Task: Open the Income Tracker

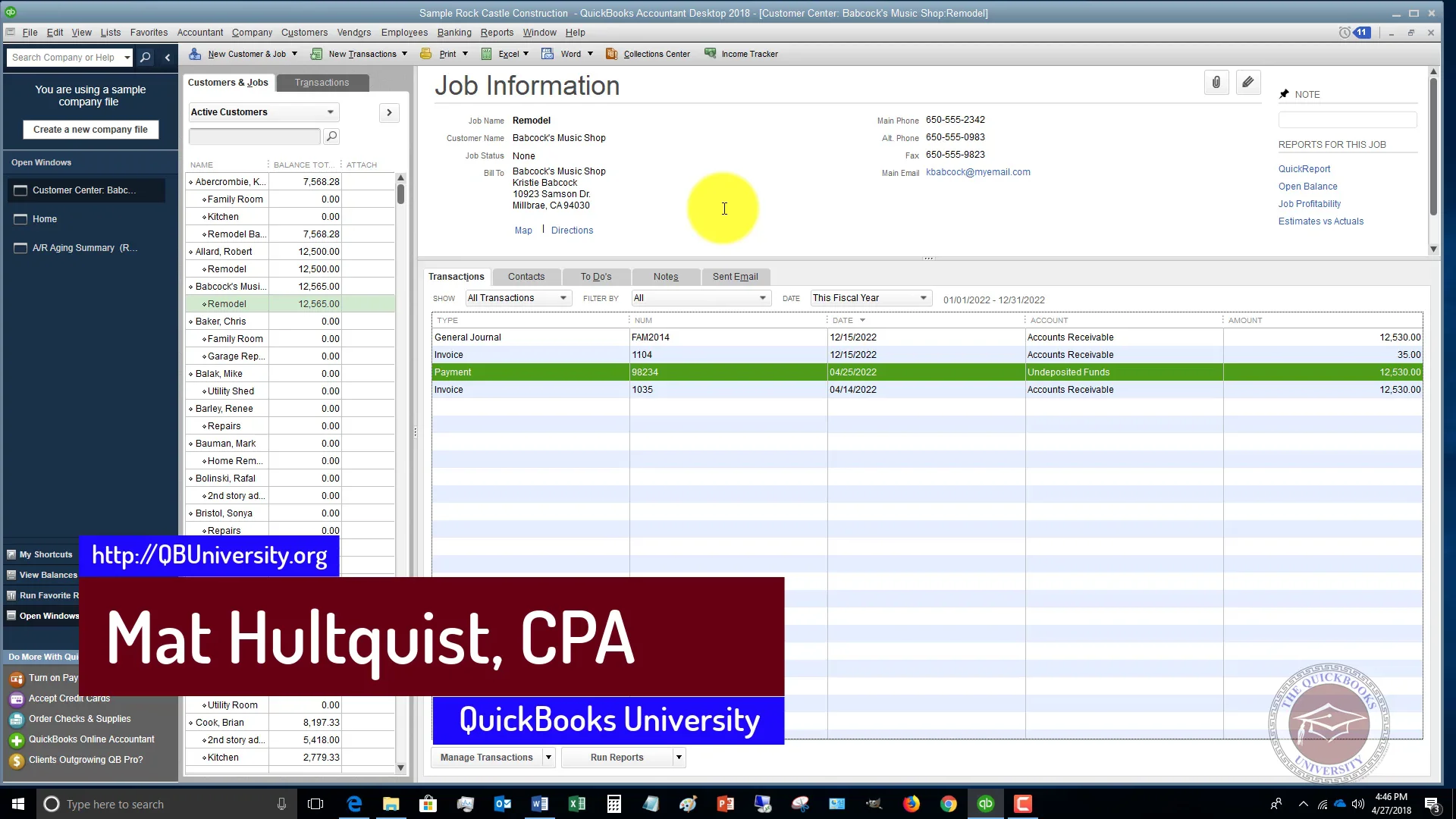Action: [742, 54]
